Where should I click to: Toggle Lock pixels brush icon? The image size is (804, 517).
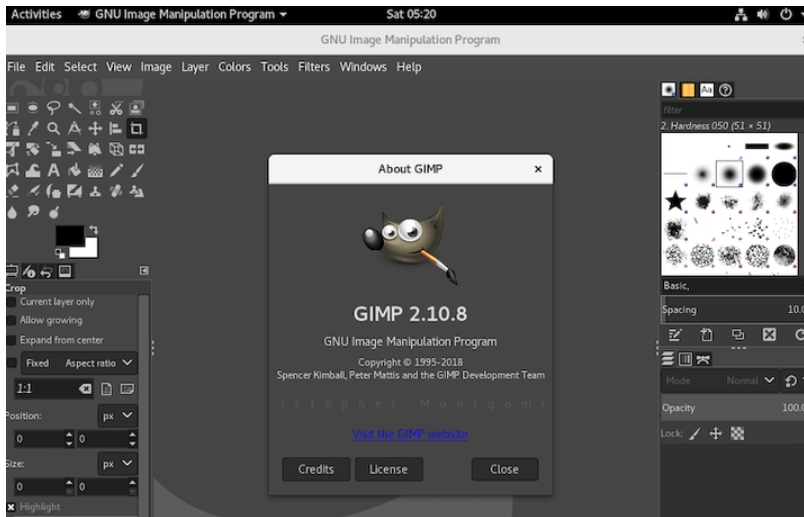(x=694, y=434)
